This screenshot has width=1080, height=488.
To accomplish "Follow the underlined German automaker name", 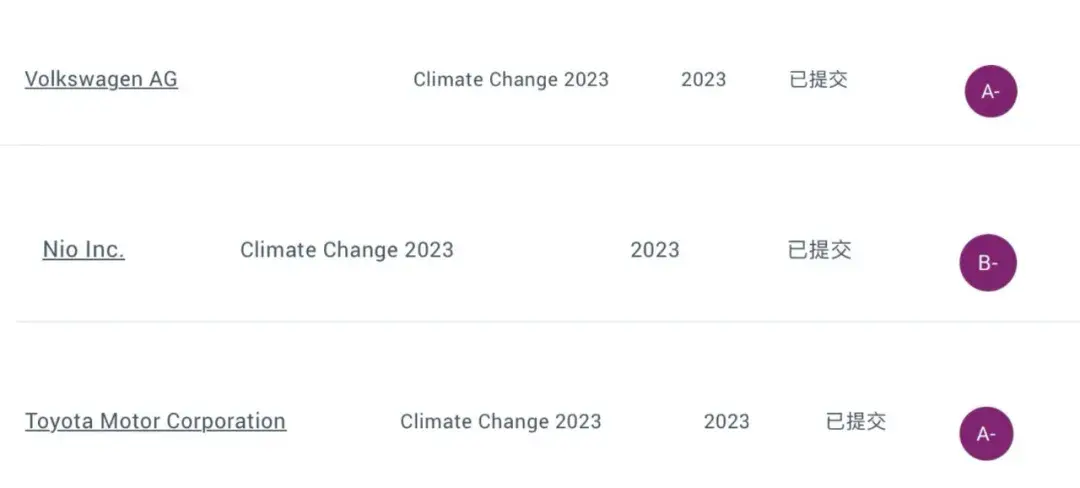I will (x=101, y=79).
